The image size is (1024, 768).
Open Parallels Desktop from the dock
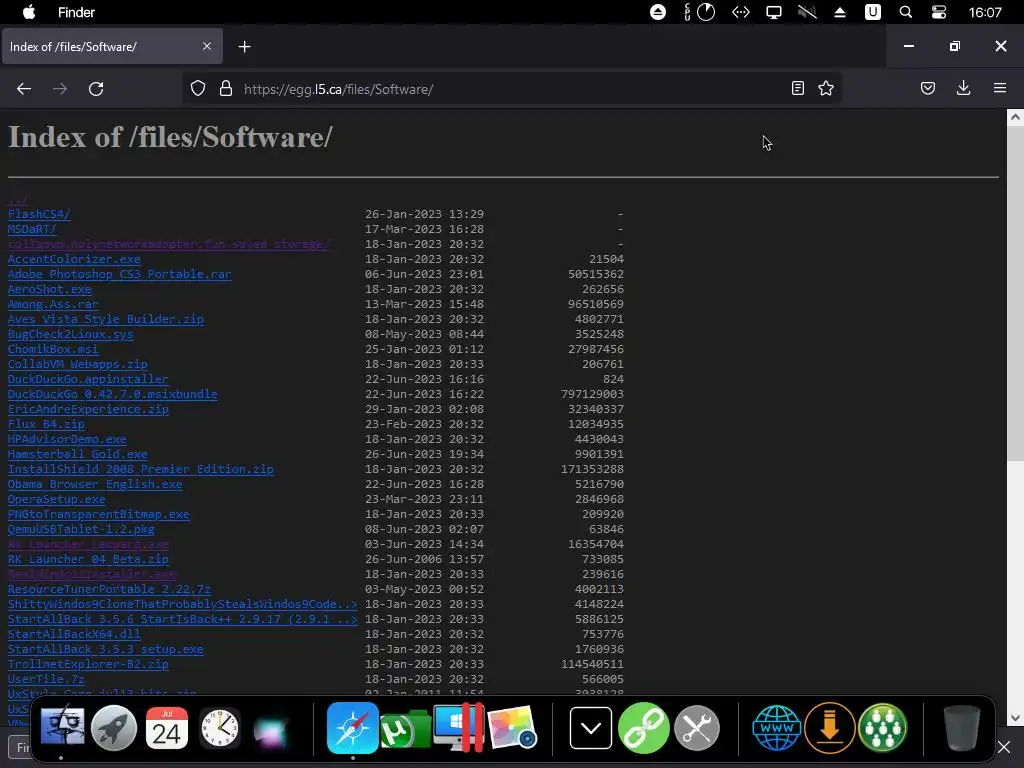pos(459,727)
